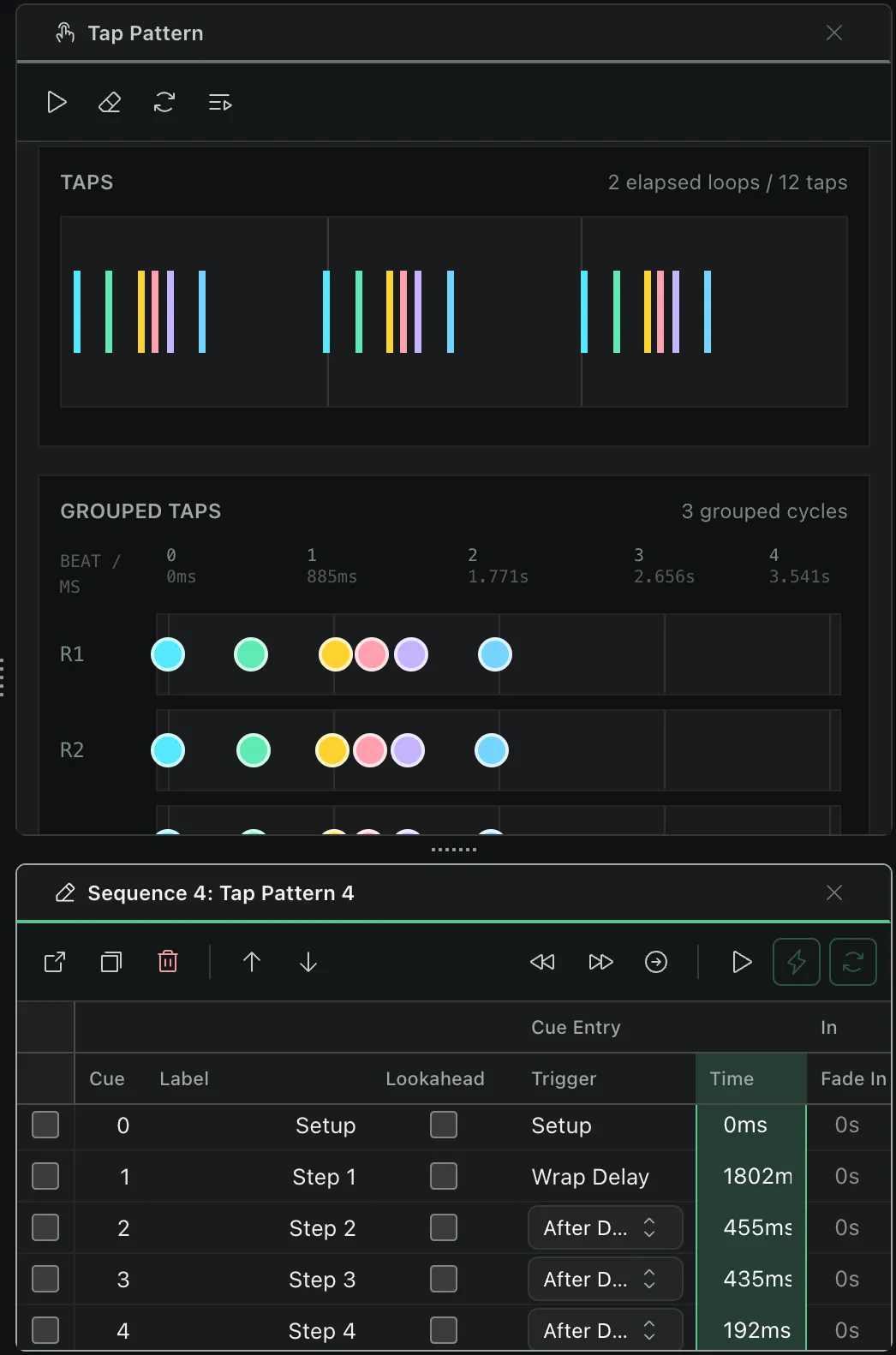Screen dimensions: 896x1355
Task: Click the playlist convert-to-sequence icon
Action: (x=220, y=103)
